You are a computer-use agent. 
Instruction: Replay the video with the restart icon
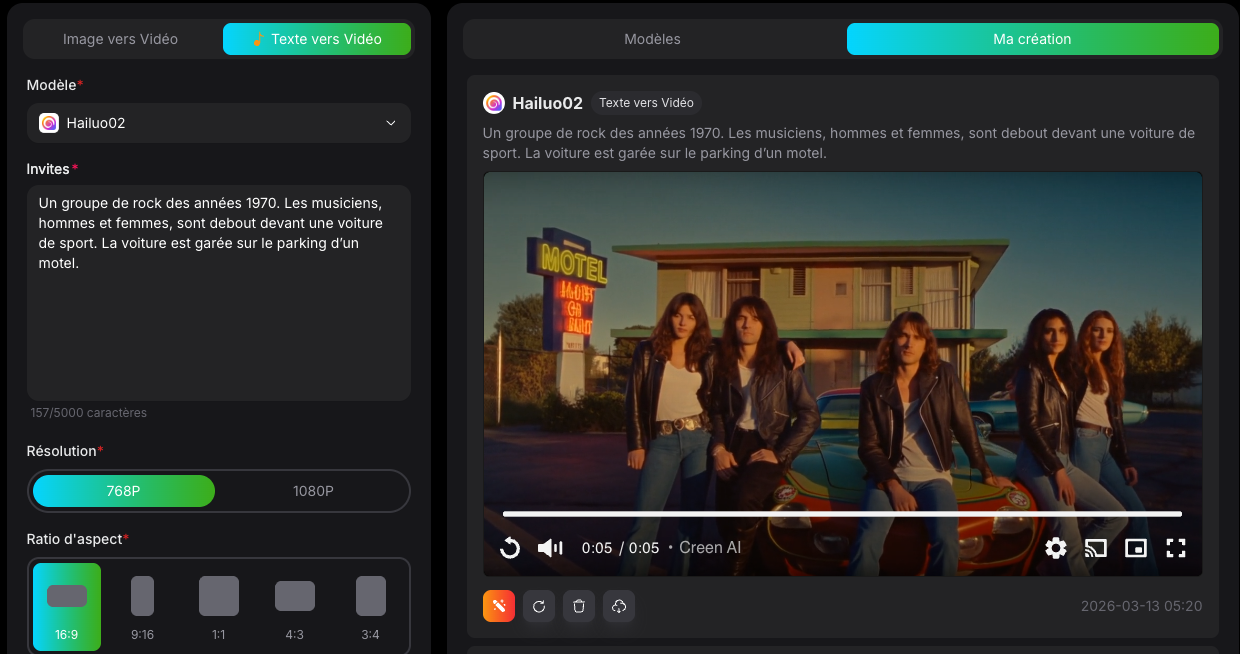[x=510, y=548]
